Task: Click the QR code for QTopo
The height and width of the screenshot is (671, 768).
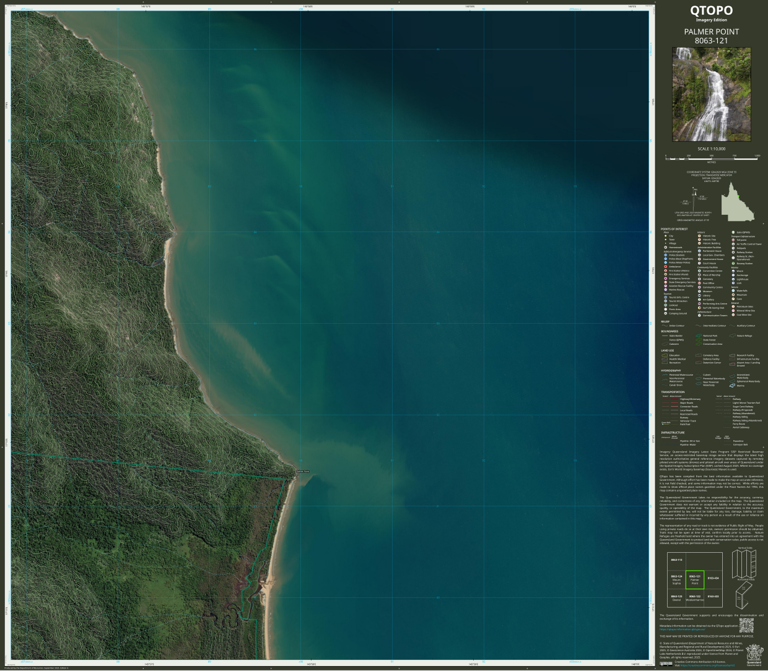Action: click(746, 625)
